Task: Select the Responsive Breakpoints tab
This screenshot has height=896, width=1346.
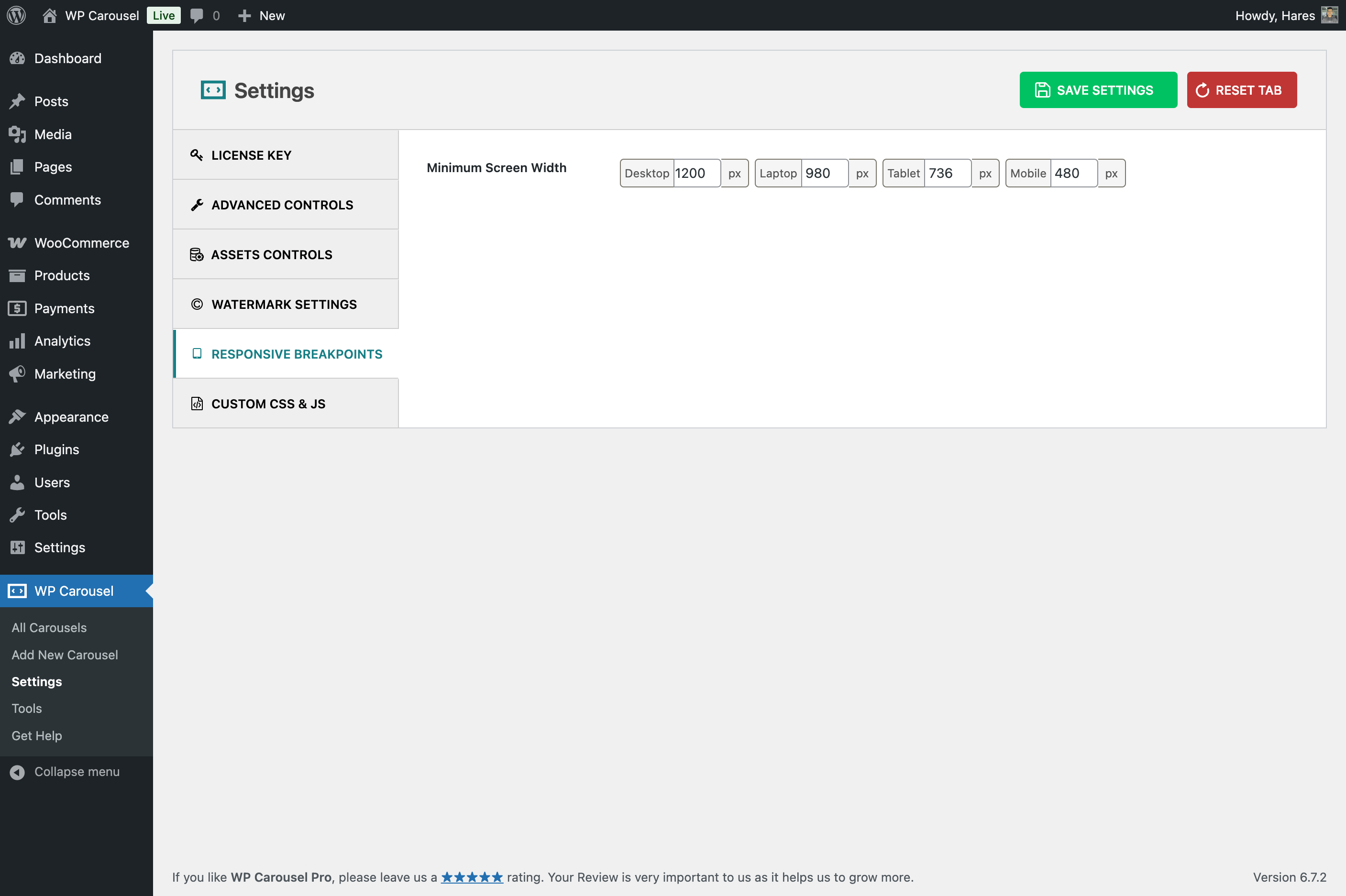Action: coord(286,354)
